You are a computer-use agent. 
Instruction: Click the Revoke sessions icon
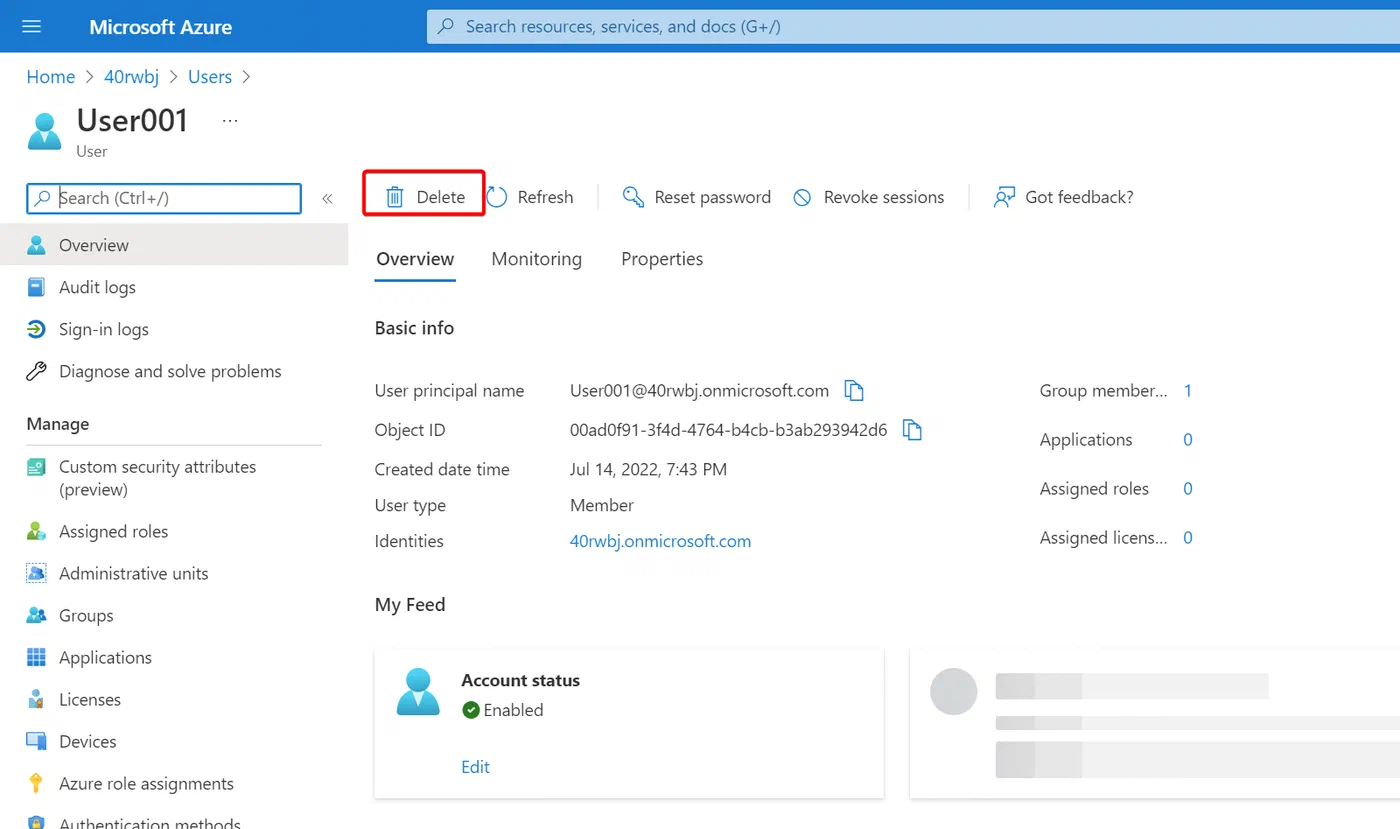(802, 197)
